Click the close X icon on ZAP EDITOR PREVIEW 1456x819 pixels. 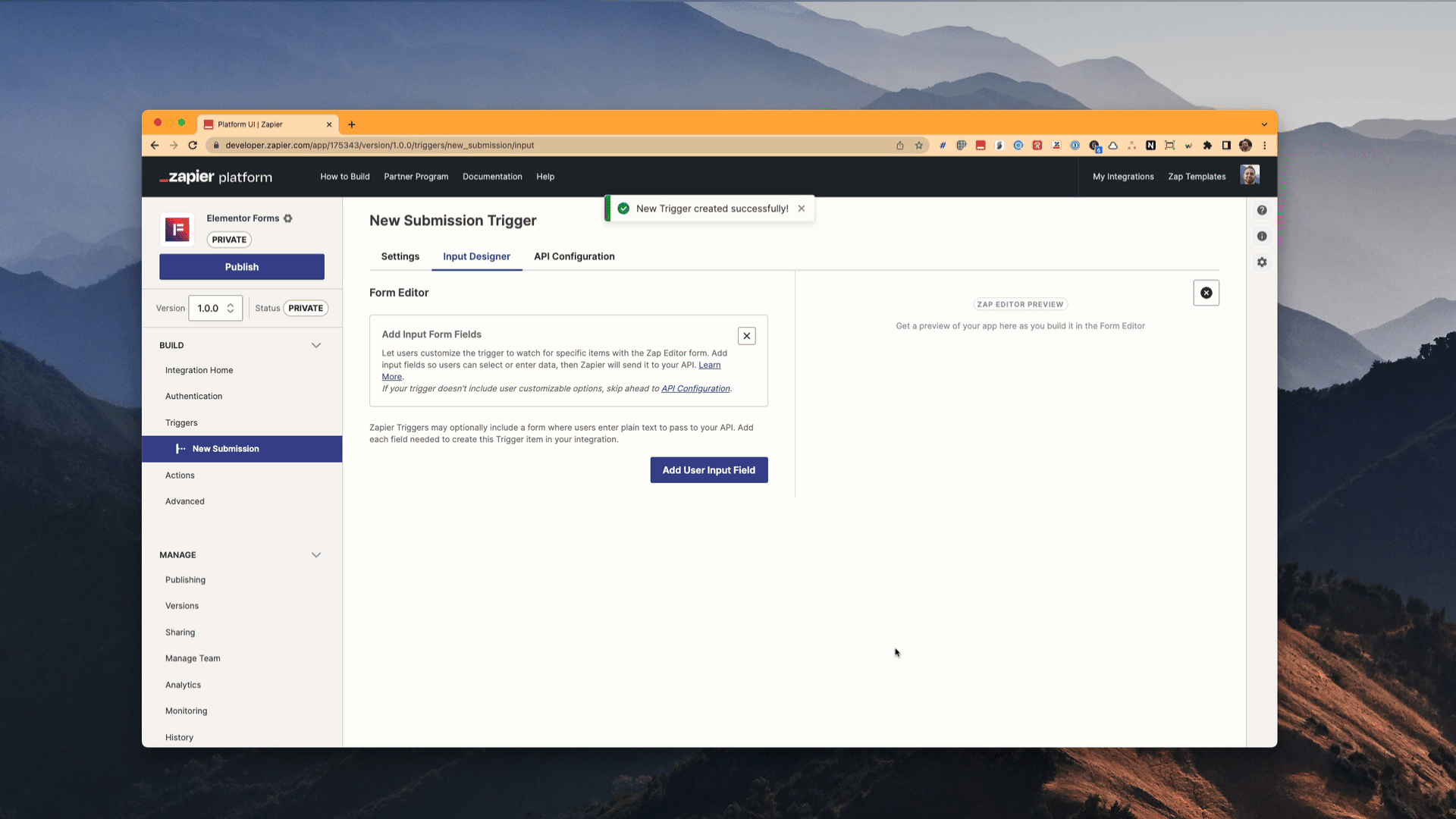click(x=1206, y=293)
